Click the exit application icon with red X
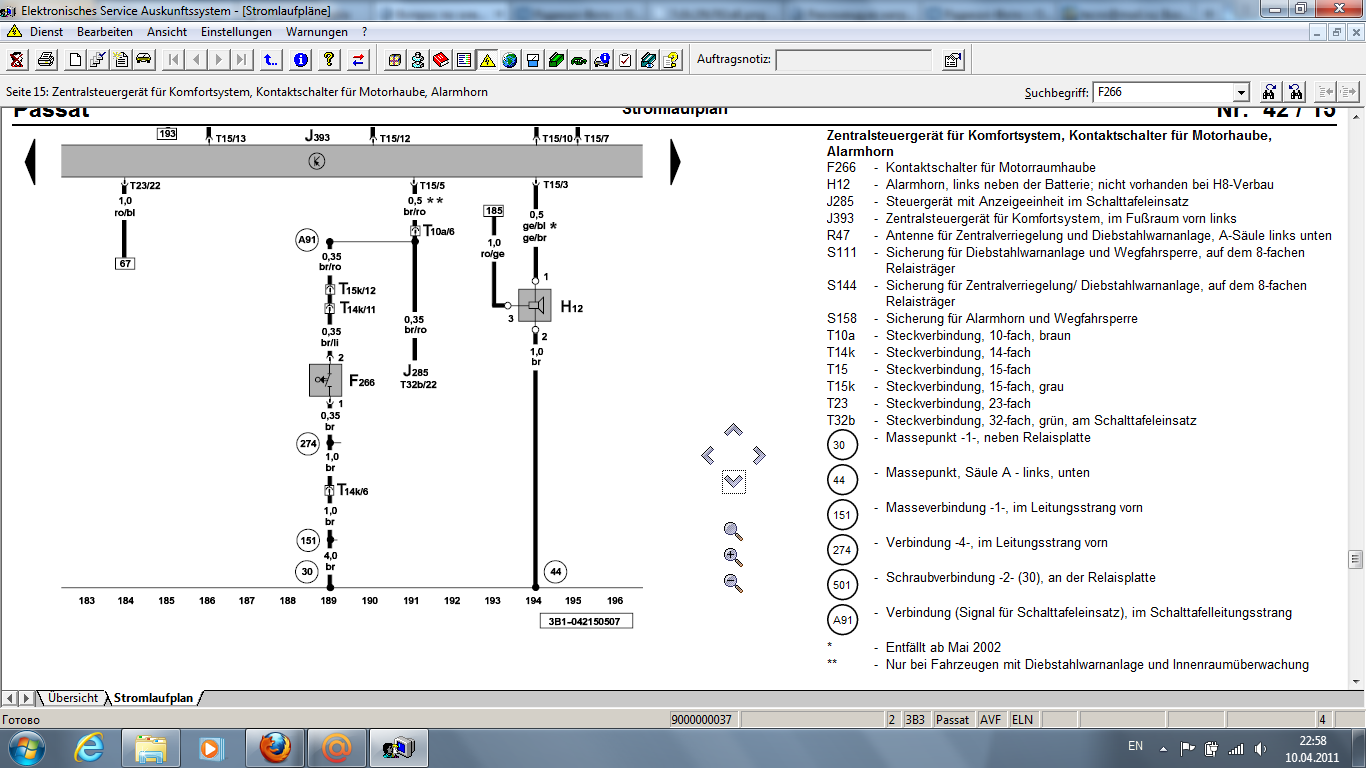The width and height of the screenshot is (1366, 768). [x=17, y=60]
